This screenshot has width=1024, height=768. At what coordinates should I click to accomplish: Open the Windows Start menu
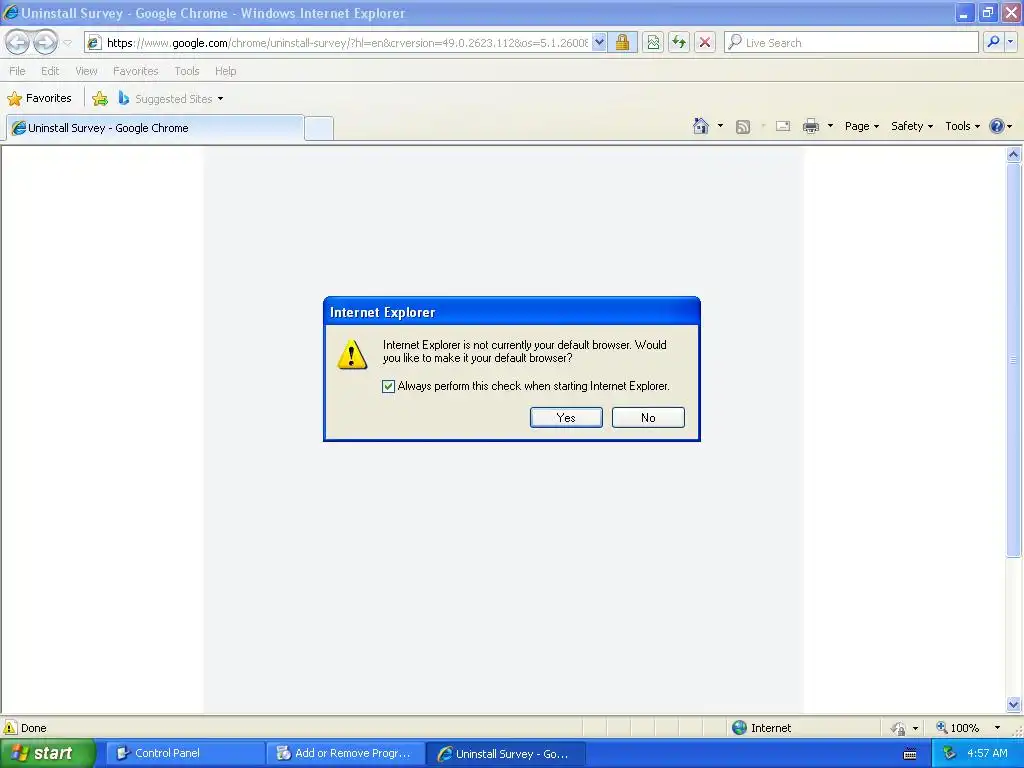46,753
